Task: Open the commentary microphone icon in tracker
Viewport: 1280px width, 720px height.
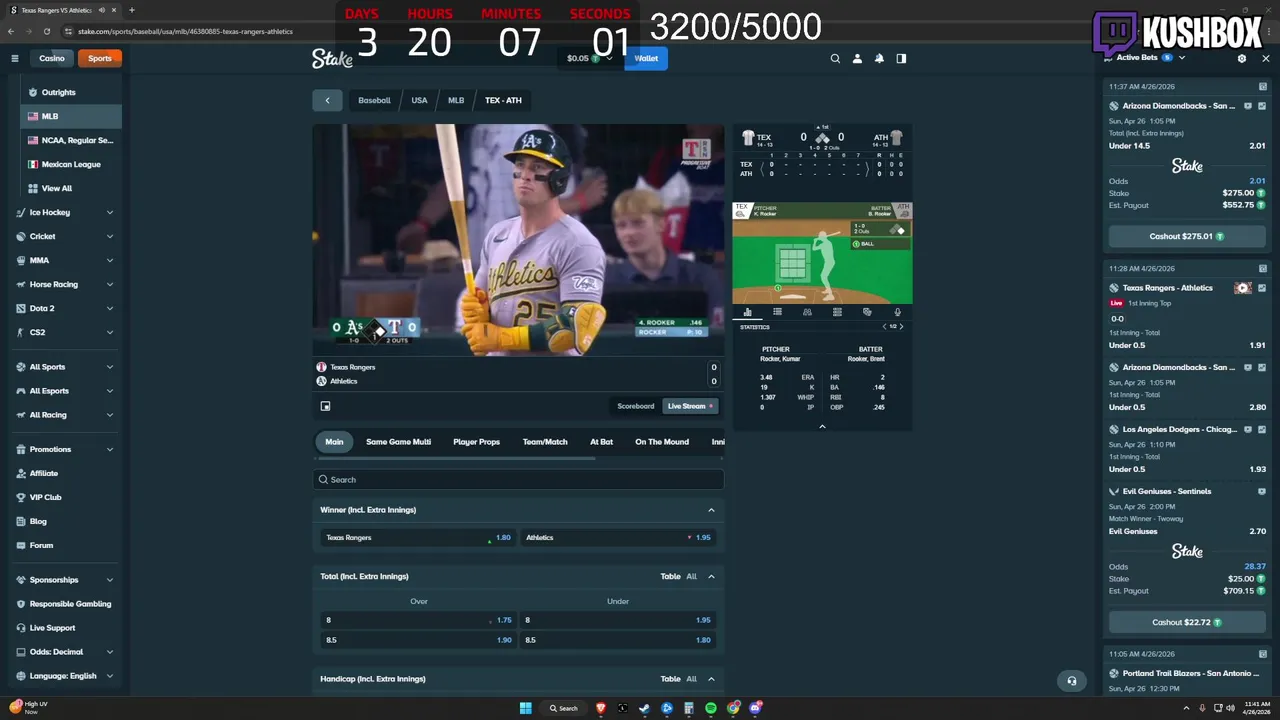Action: tap(897, 312)
